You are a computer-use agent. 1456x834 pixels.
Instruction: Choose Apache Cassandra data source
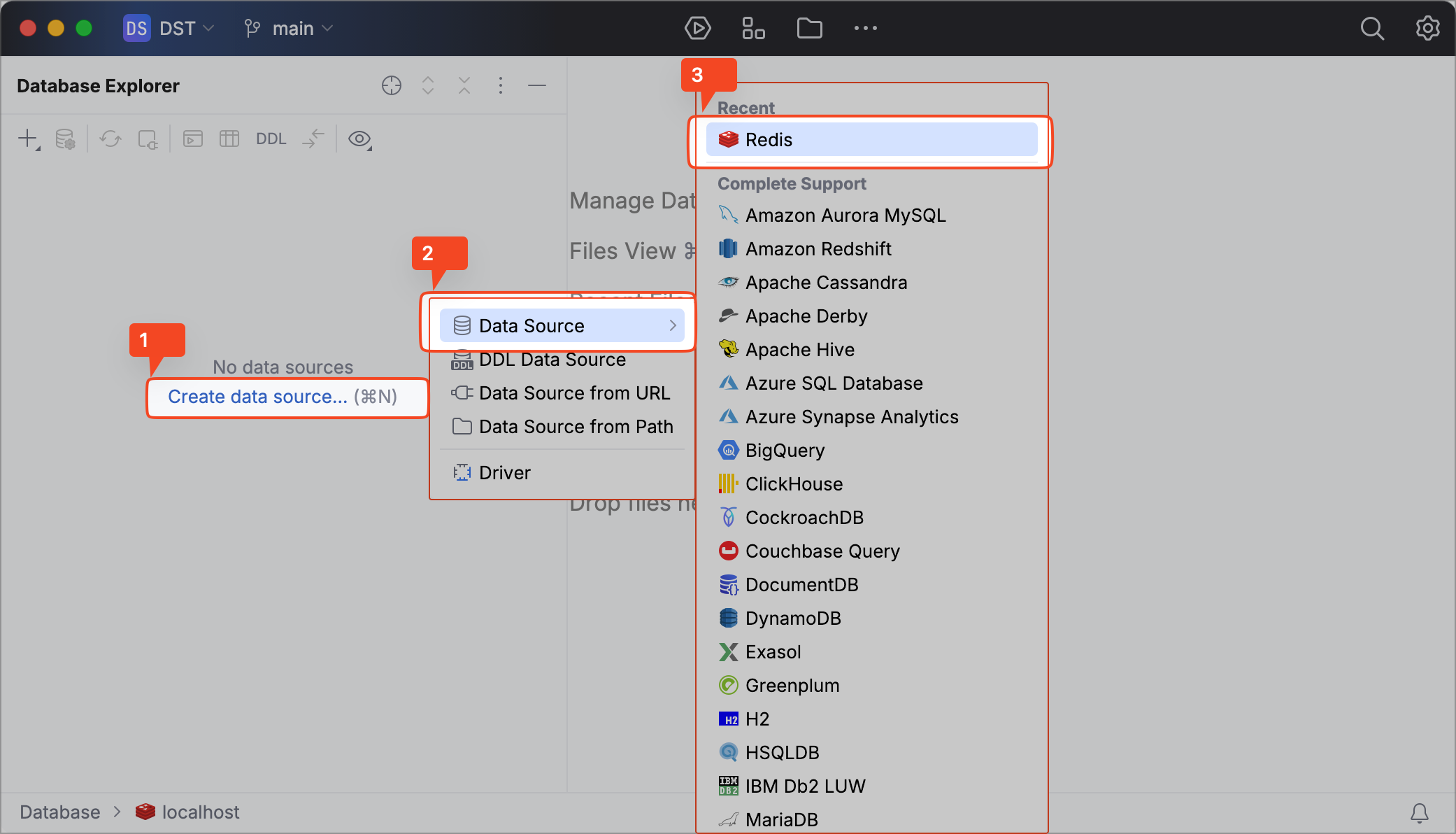tap(871, 283)
